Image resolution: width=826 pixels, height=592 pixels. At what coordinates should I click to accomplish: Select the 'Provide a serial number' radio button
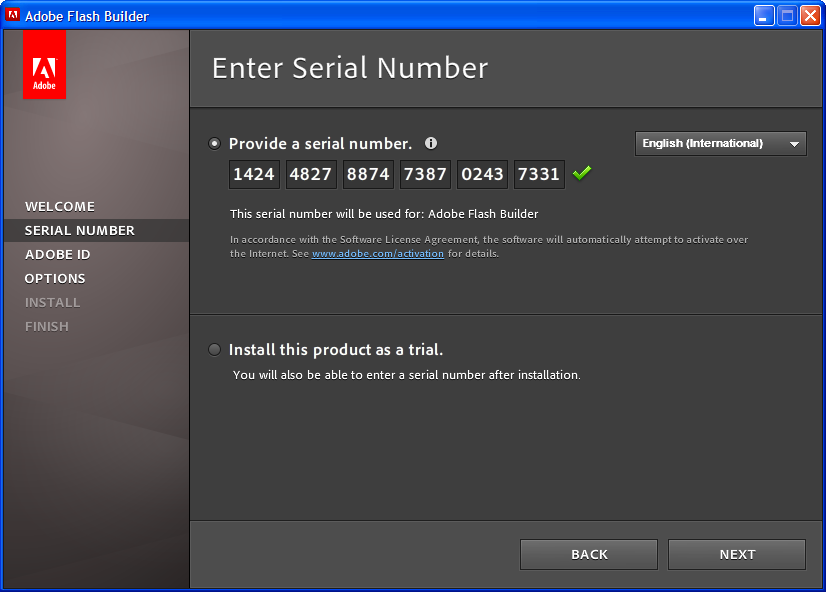pos(214,143)
